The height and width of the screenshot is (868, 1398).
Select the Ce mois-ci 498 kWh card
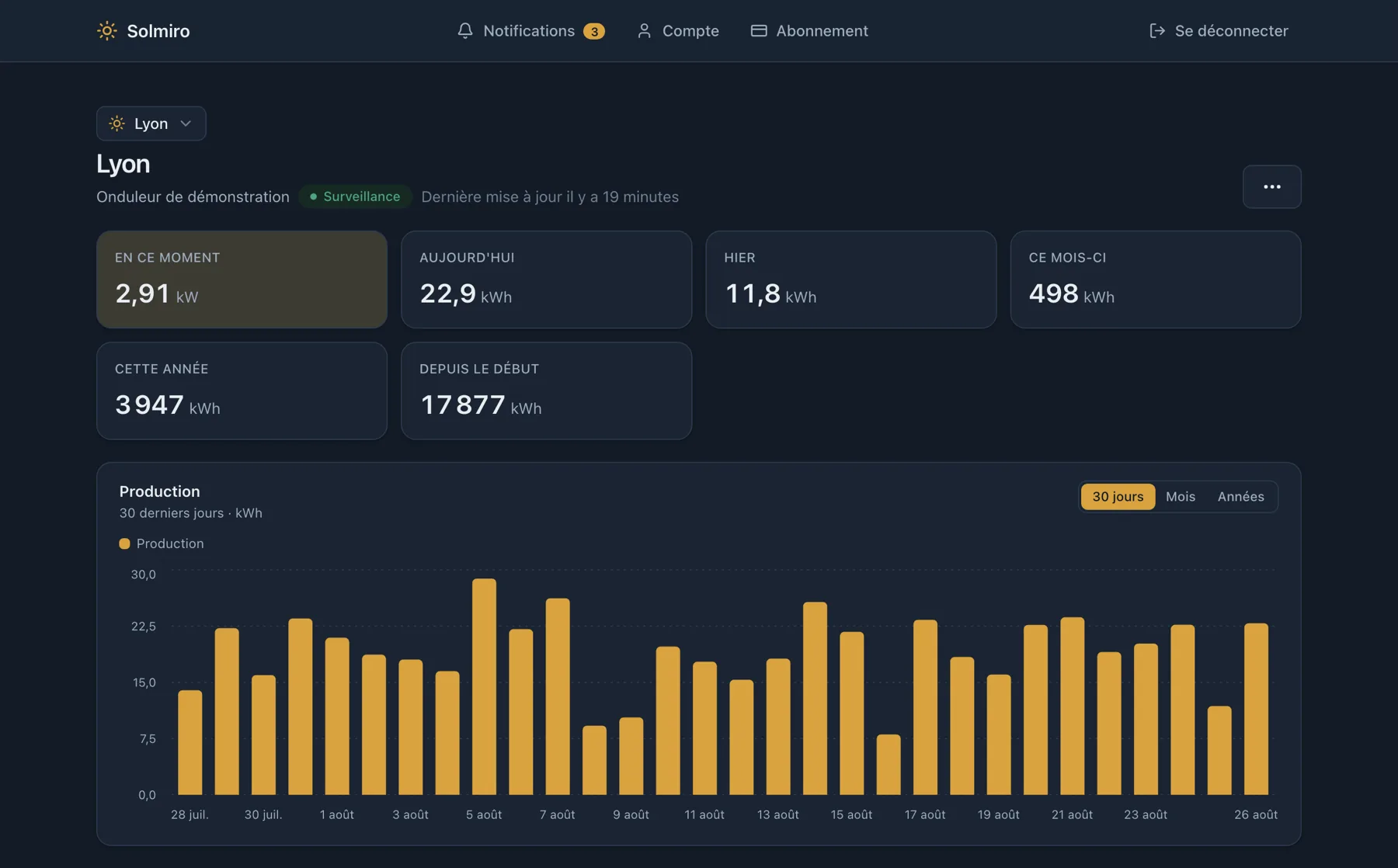(x=1155, y=279)
